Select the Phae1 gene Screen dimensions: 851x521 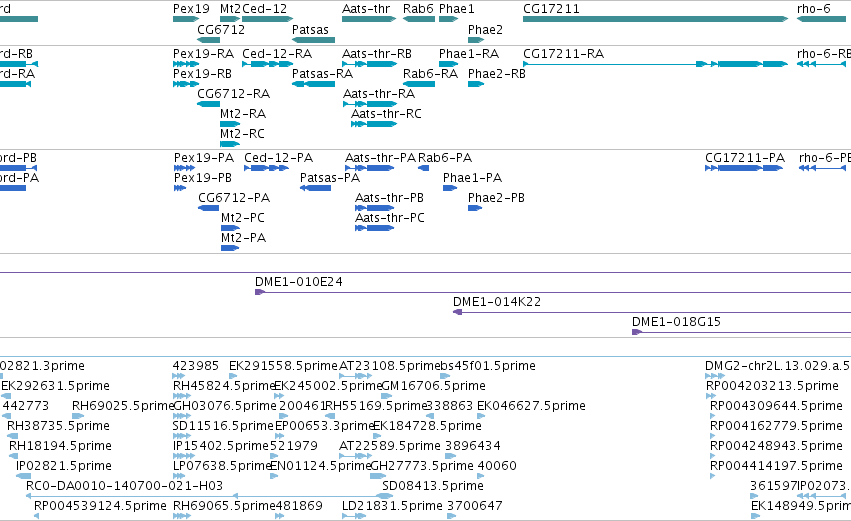pos(449,19)
